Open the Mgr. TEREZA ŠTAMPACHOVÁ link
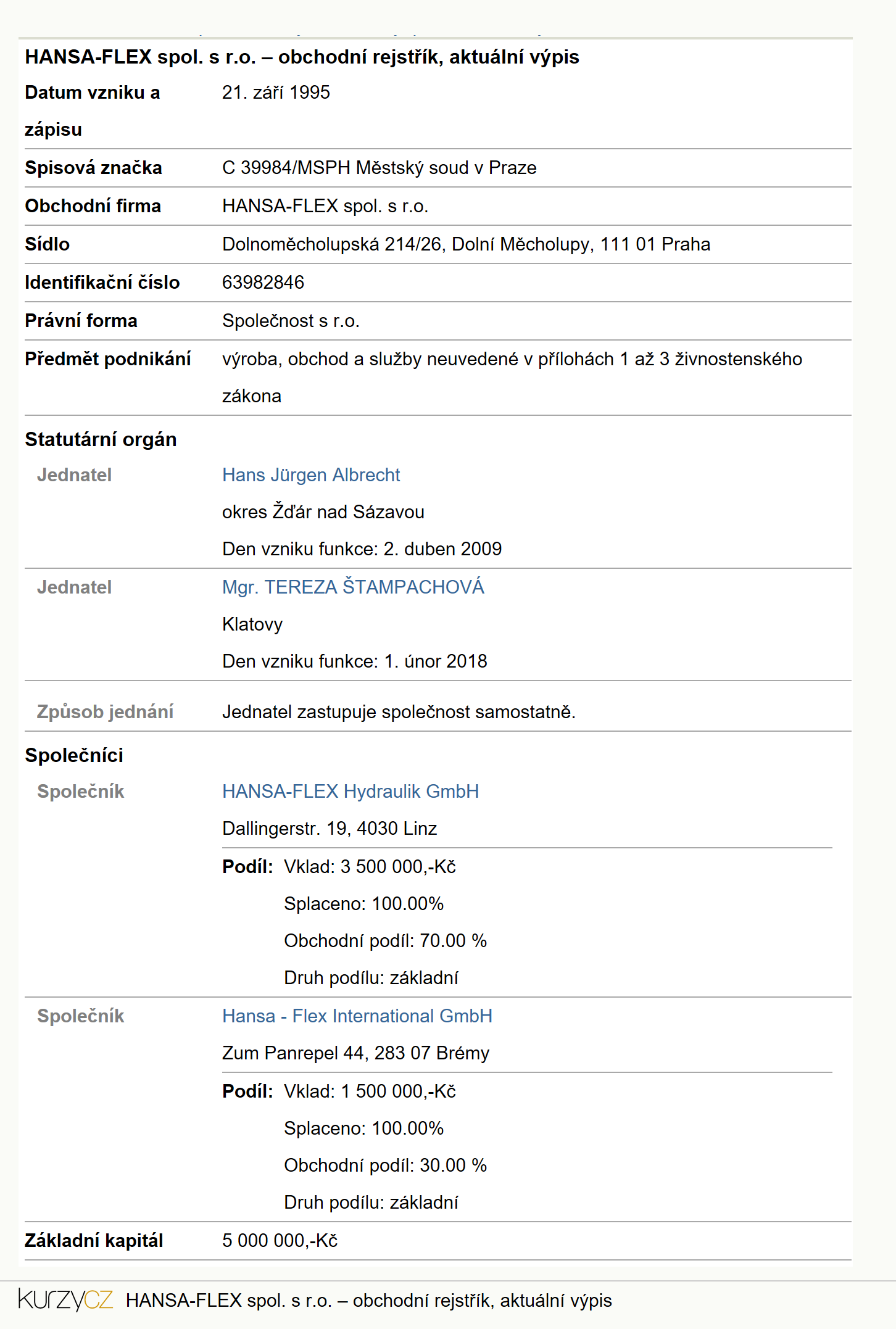The width and height of the screenshot is (896, 1329). (x=353, y=587)
